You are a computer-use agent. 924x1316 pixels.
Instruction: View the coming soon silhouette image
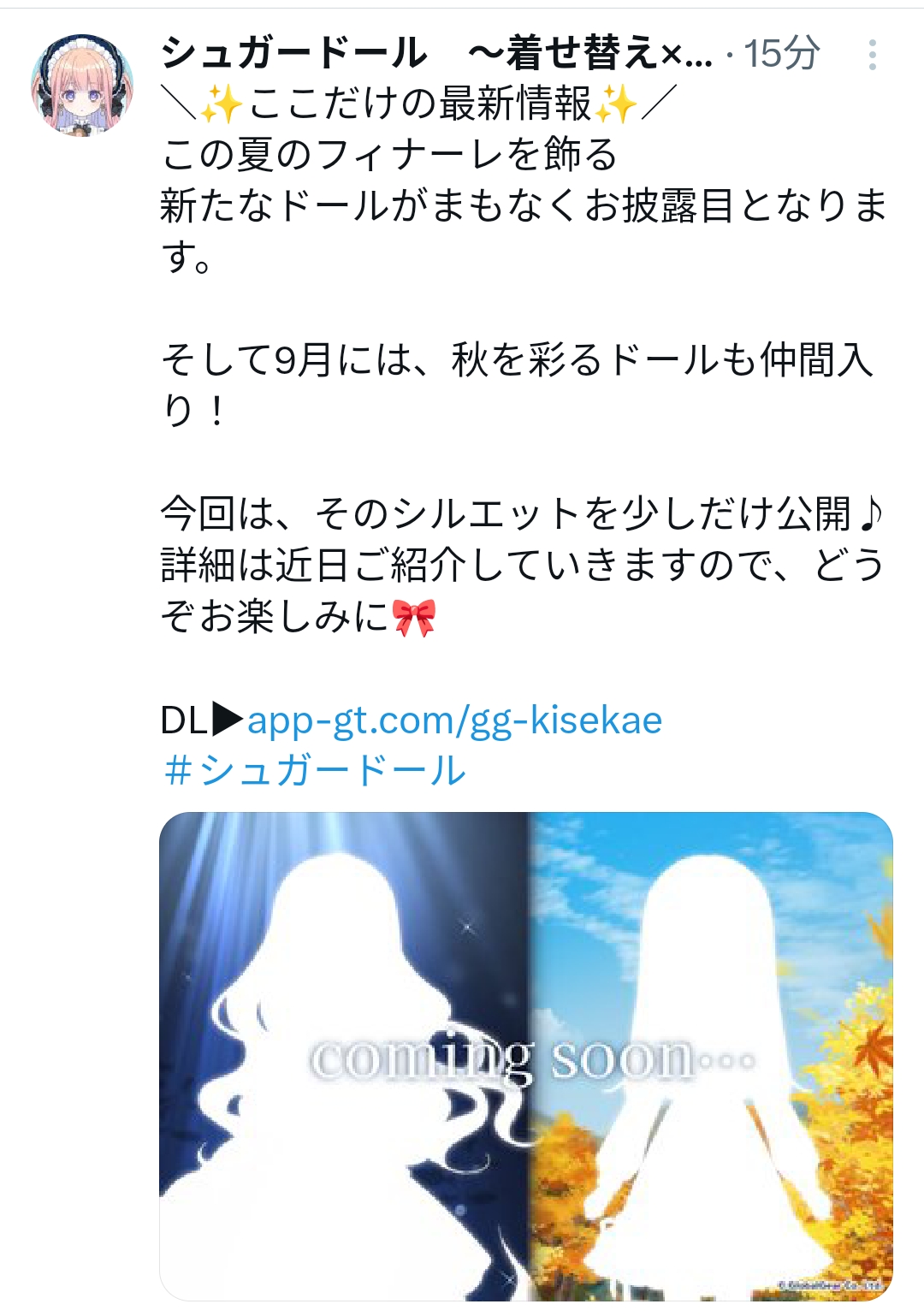[x=526, y=1056]
